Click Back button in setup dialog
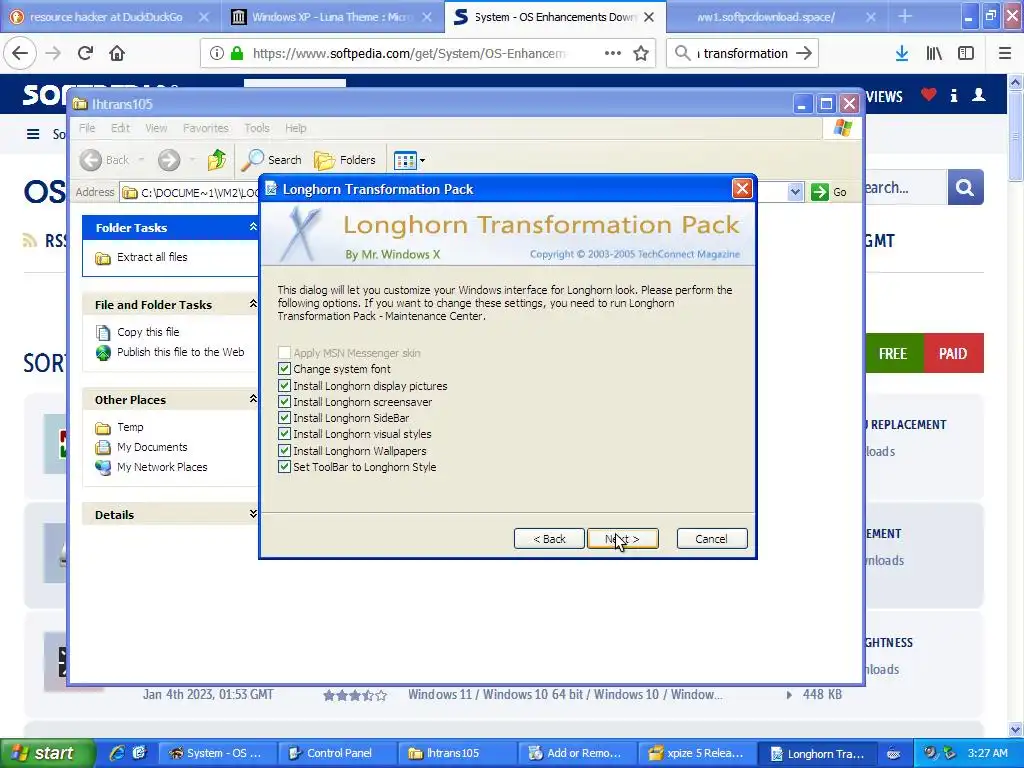 549,539
